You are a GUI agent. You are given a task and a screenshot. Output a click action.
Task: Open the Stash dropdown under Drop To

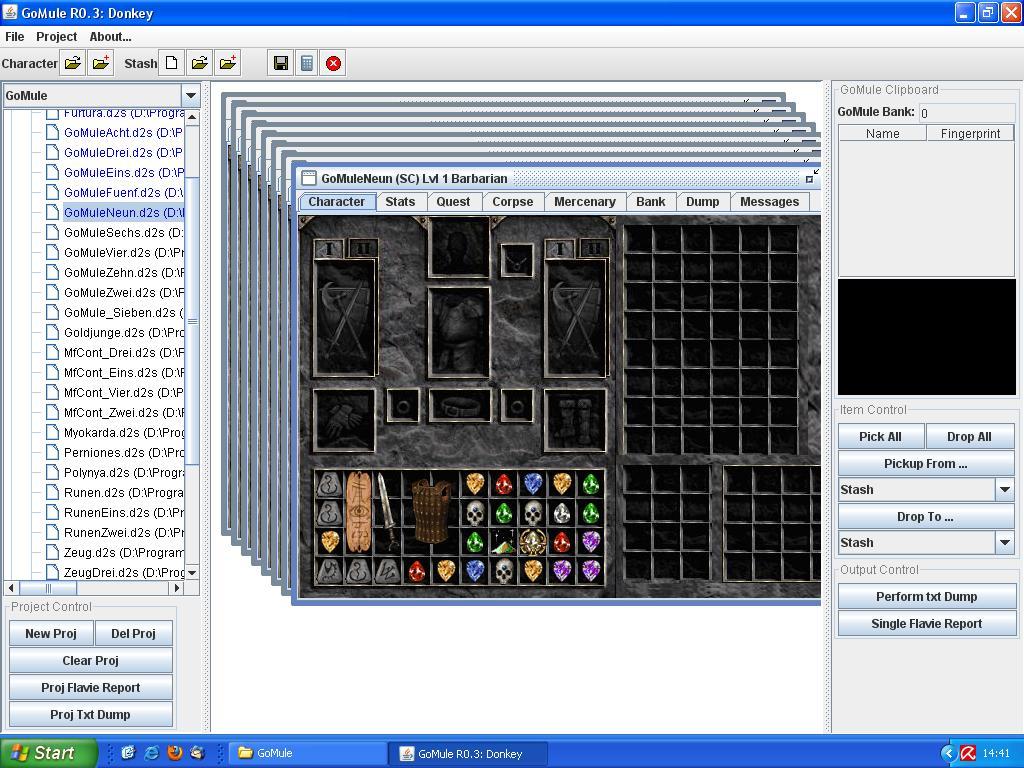1004,542
